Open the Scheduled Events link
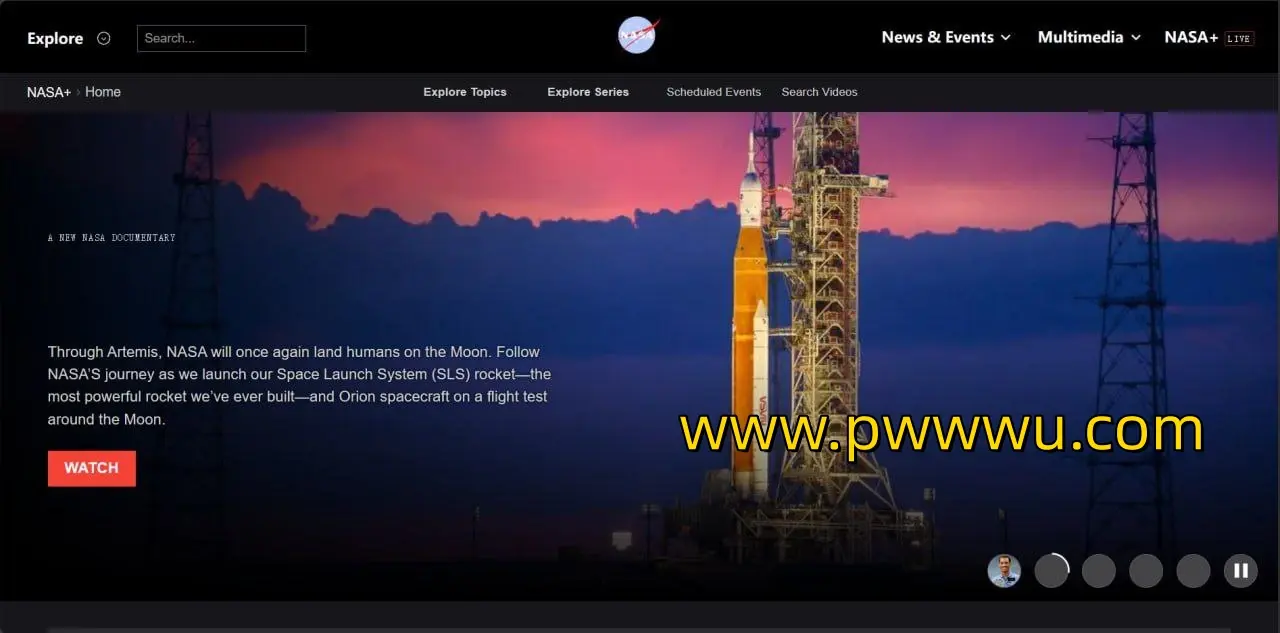Screen dimensions: 1280x633 (714, 92)
